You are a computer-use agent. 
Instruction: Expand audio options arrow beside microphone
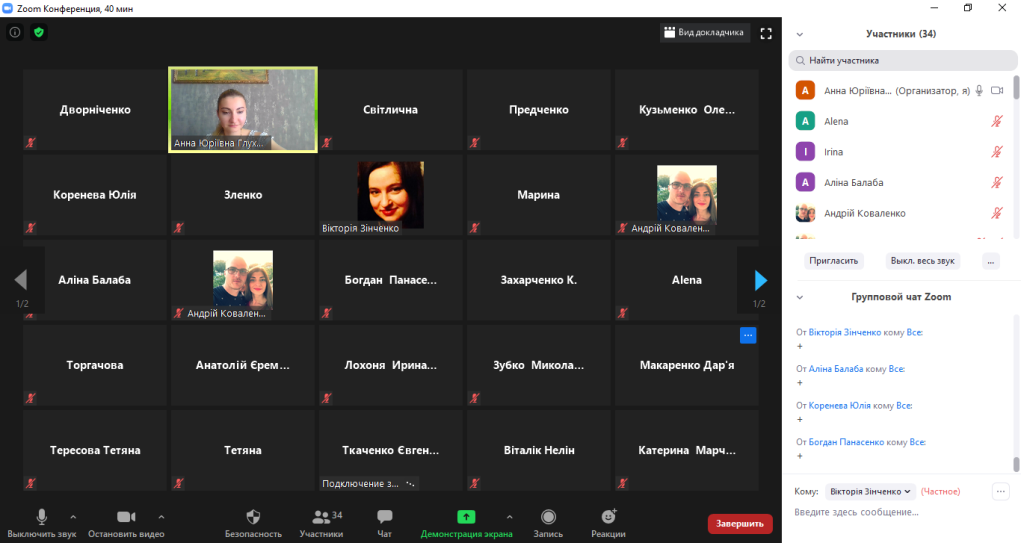74,517
